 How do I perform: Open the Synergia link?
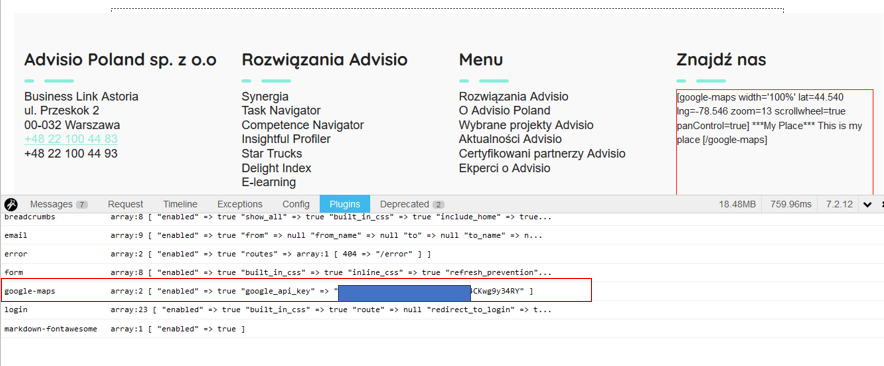click(x=265, y=96)
